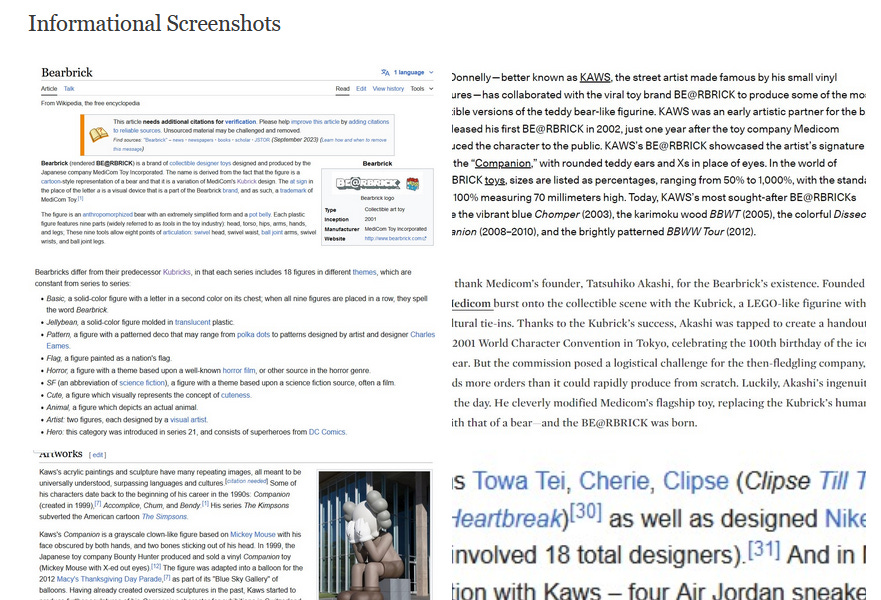Click the 'science fiction' link
This screenshot has height=600, width=881.
[143, 383]
